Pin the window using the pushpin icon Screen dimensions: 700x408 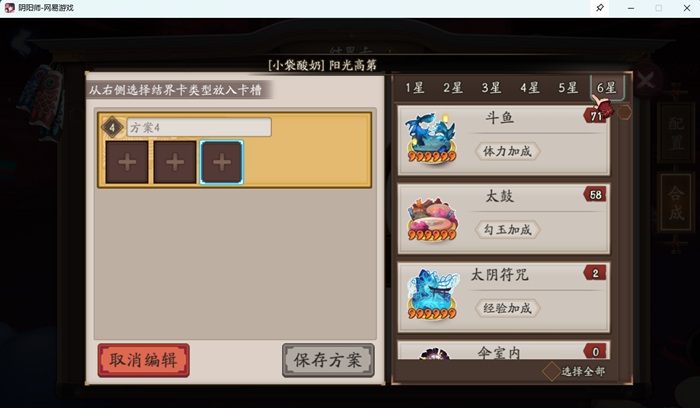600,8
